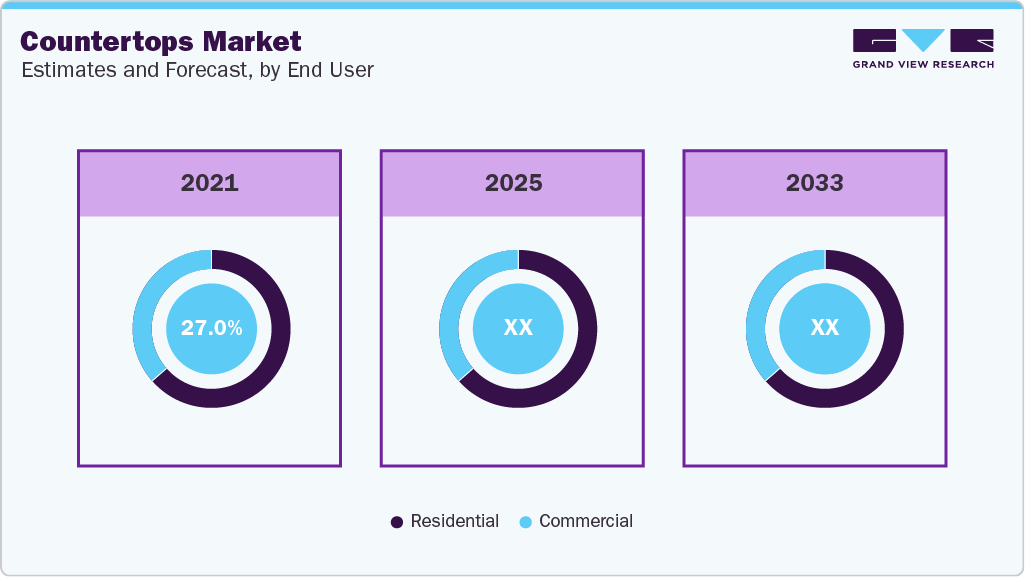Click the Grand View Research logo mark
This screenshot has height=577, width=1025.
click(x=923, y=41)
